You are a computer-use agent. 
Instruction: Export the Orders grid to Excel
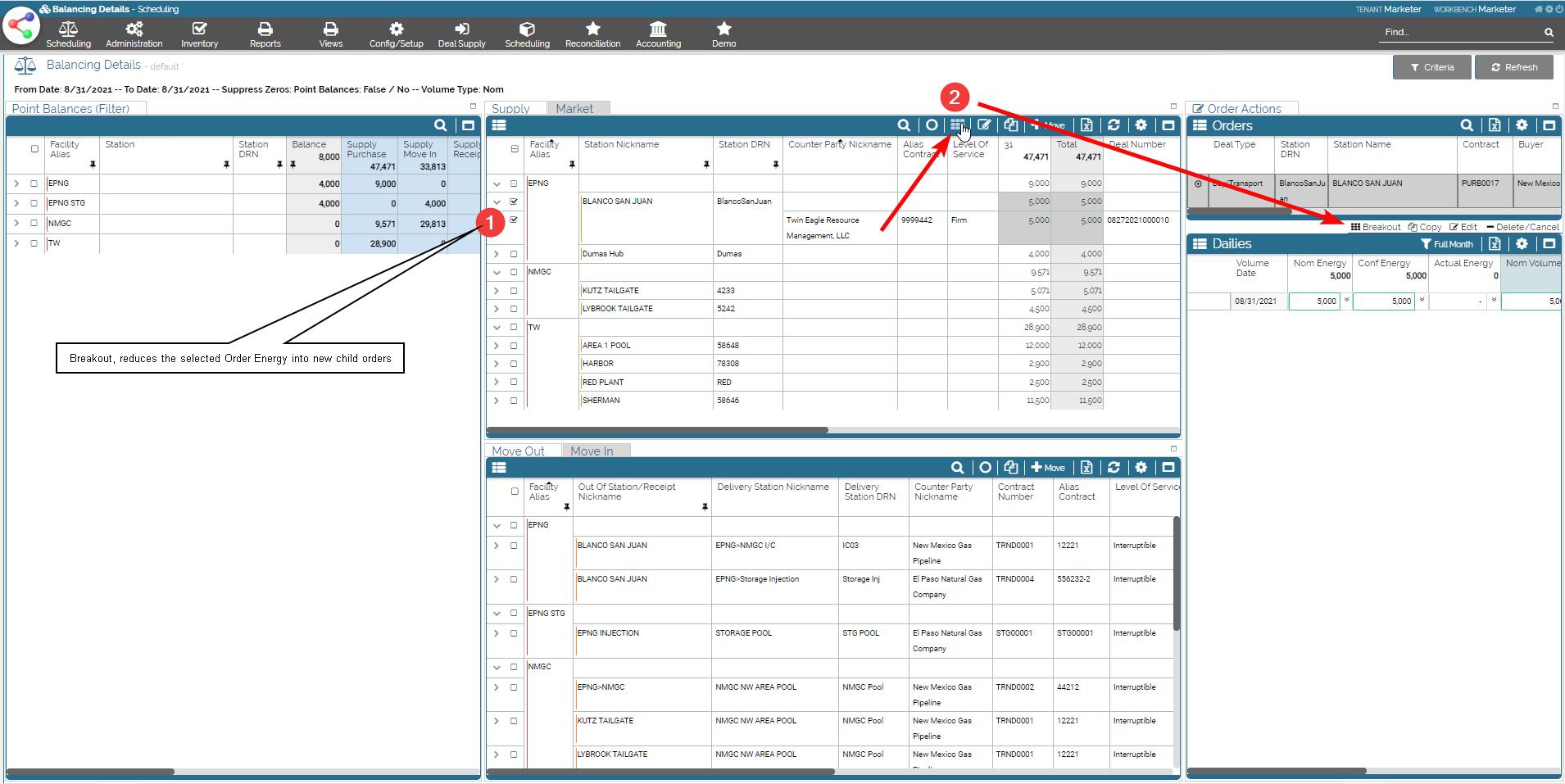coord(1495,125)
